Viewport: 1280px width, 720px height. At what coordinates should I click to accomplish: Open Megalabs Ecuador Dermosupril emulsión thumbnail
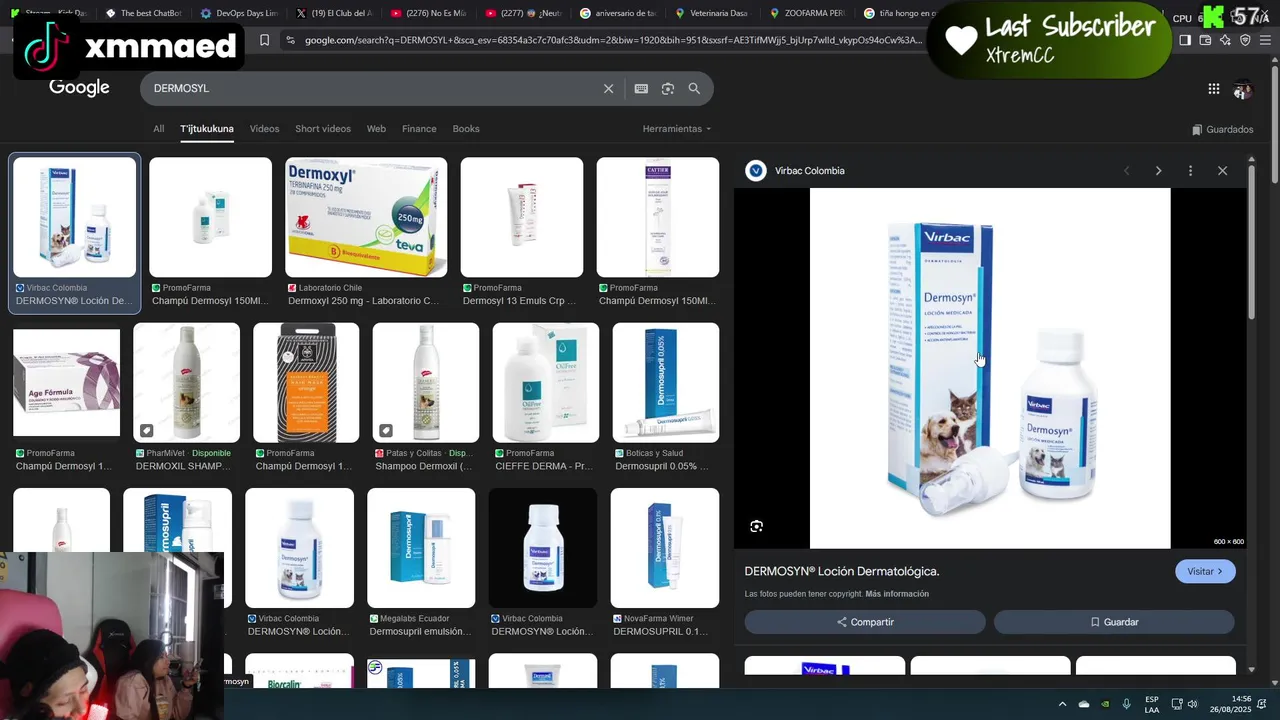tap(421, 548)
